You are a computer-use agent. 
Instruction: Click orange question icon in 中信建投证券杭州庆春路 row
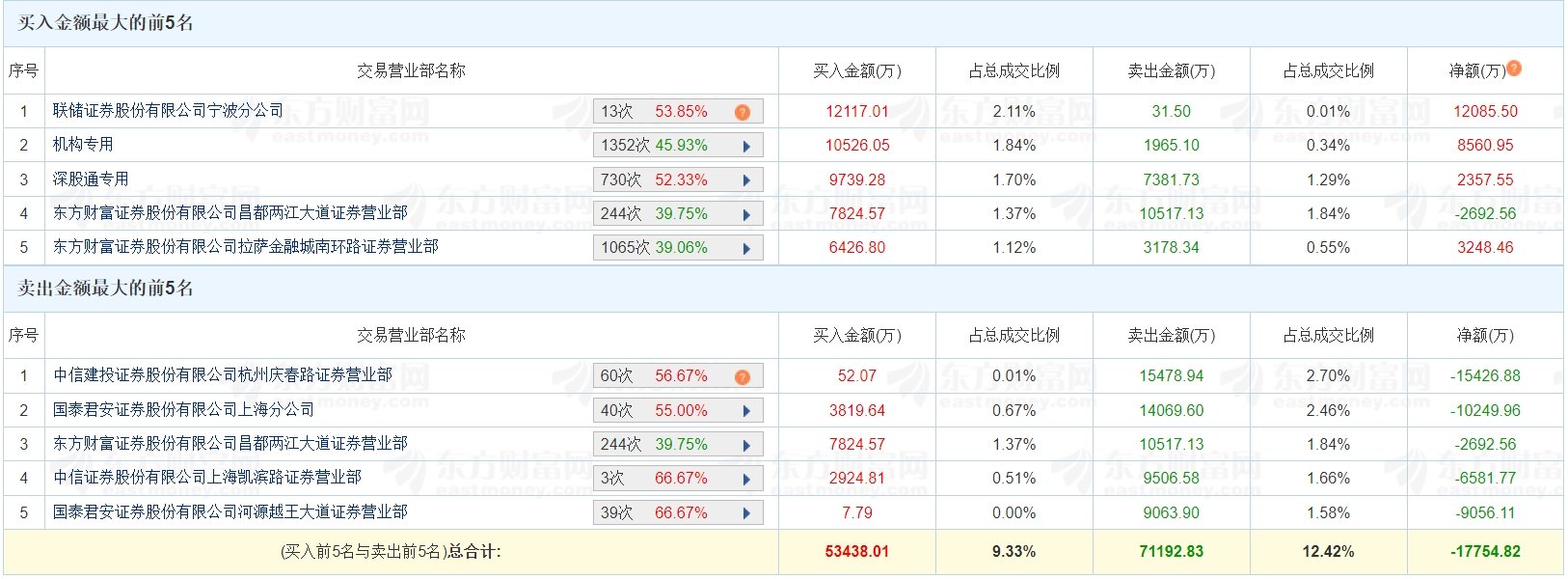tap(743, 376)
